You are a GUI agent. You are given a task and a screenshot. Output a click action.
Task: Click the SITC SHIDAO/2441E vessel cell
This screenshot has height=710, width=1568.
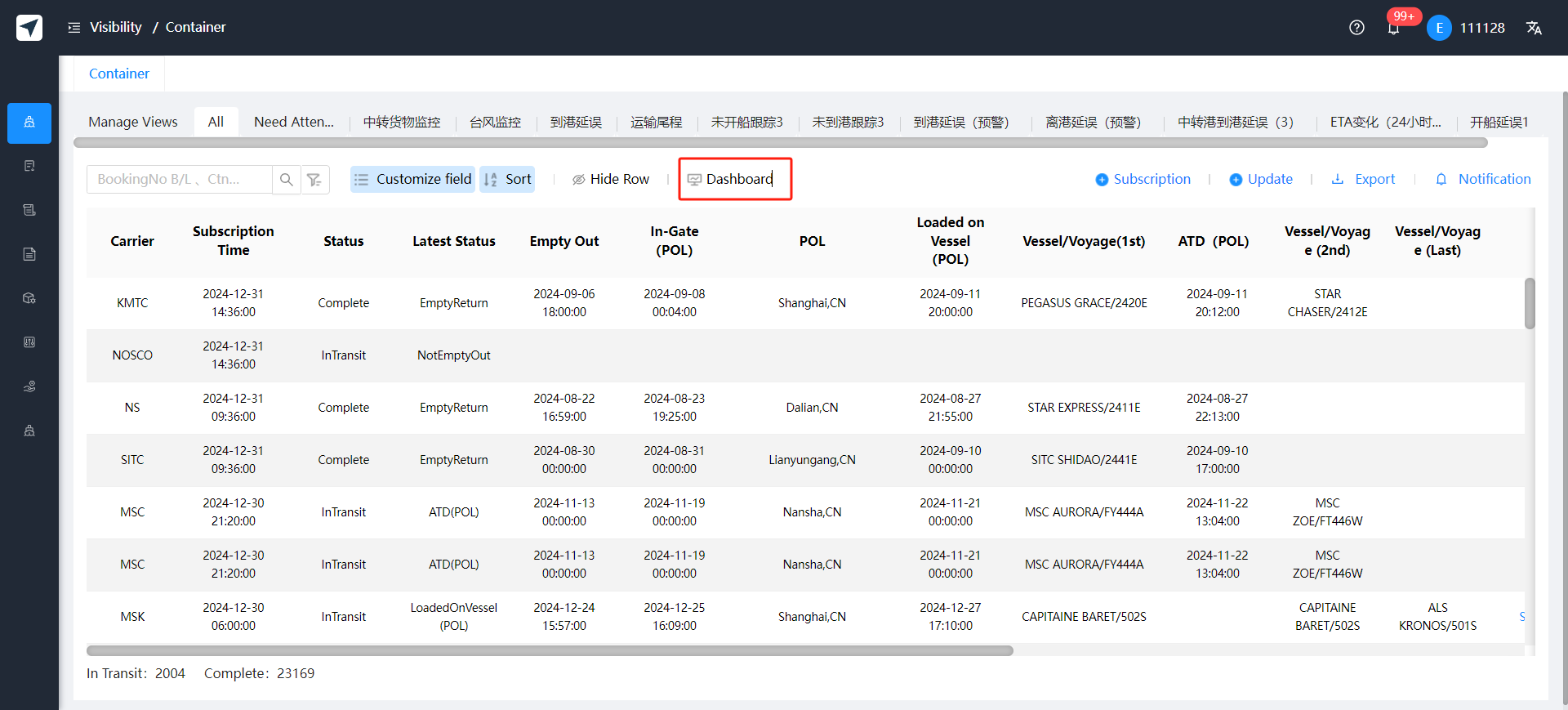(x=1084, y=460)
